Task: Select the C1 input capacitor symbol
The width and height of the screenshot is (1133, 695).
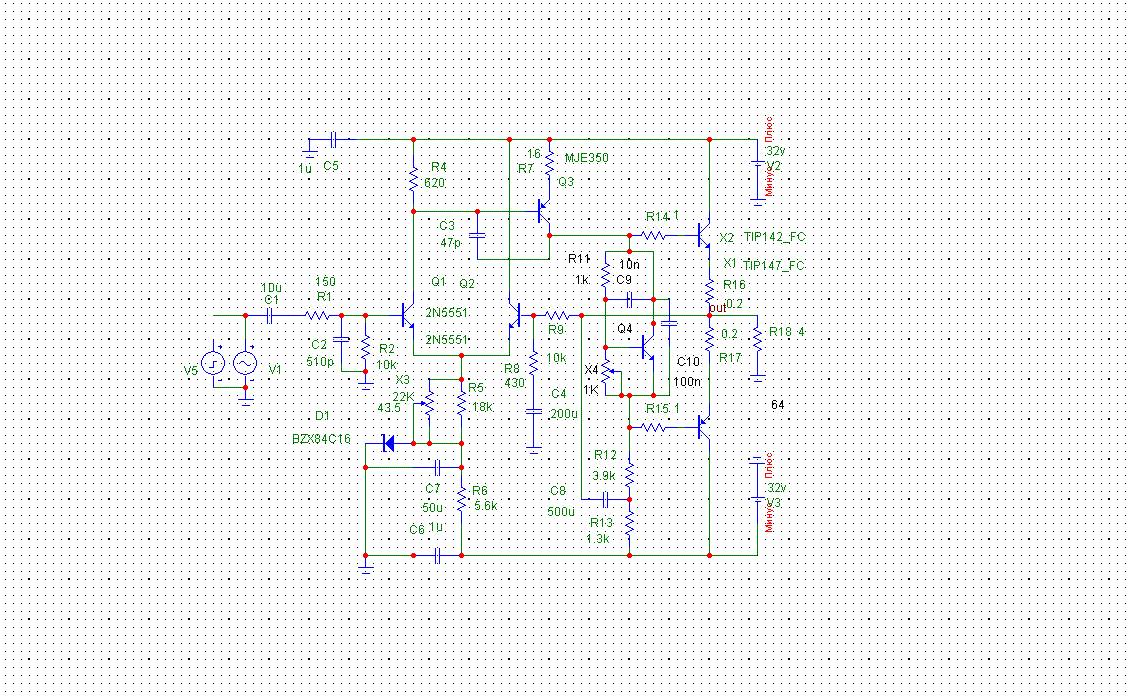Action: [271, 315]
